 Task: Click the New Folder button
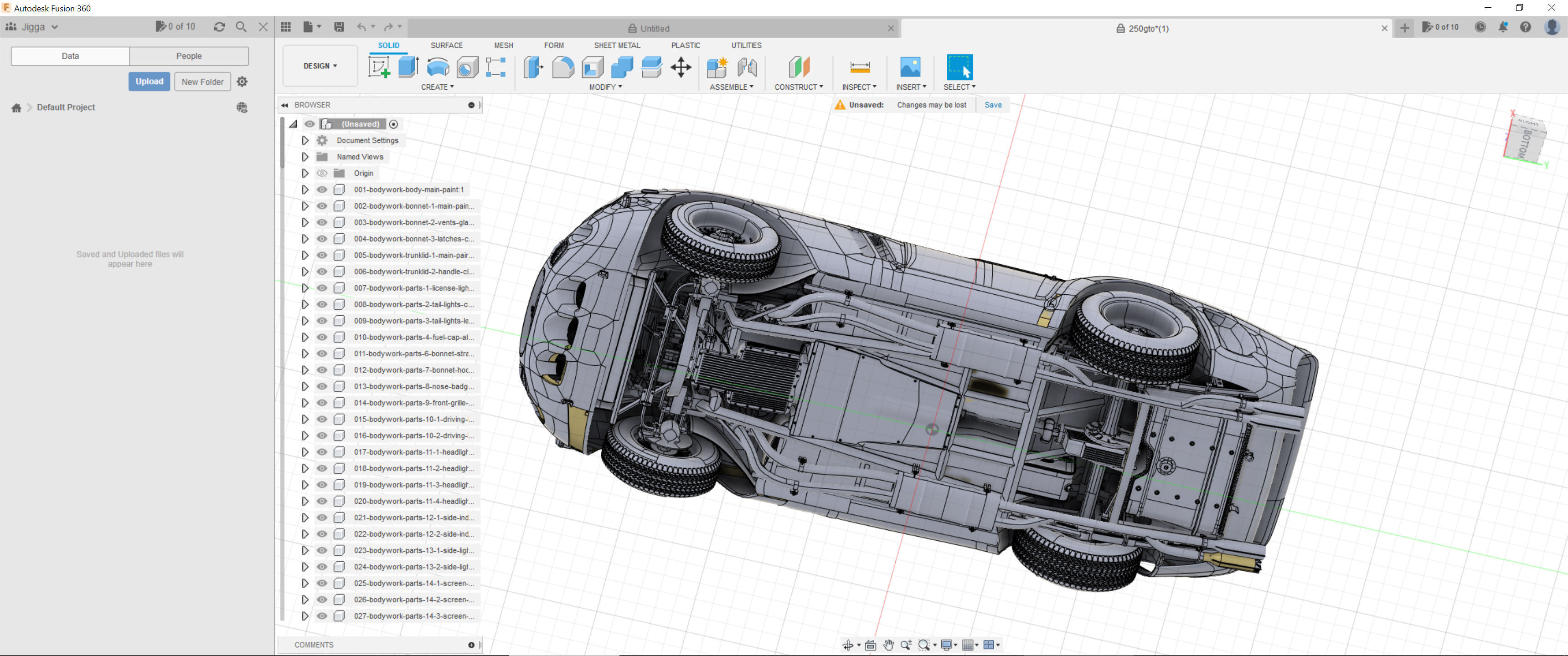[203, 82]
